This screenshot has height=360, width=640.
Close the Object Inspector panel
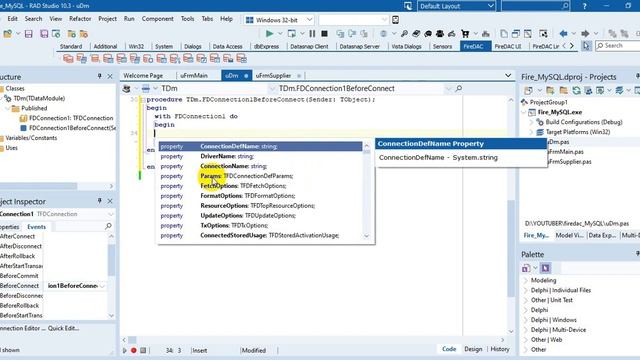110,201
